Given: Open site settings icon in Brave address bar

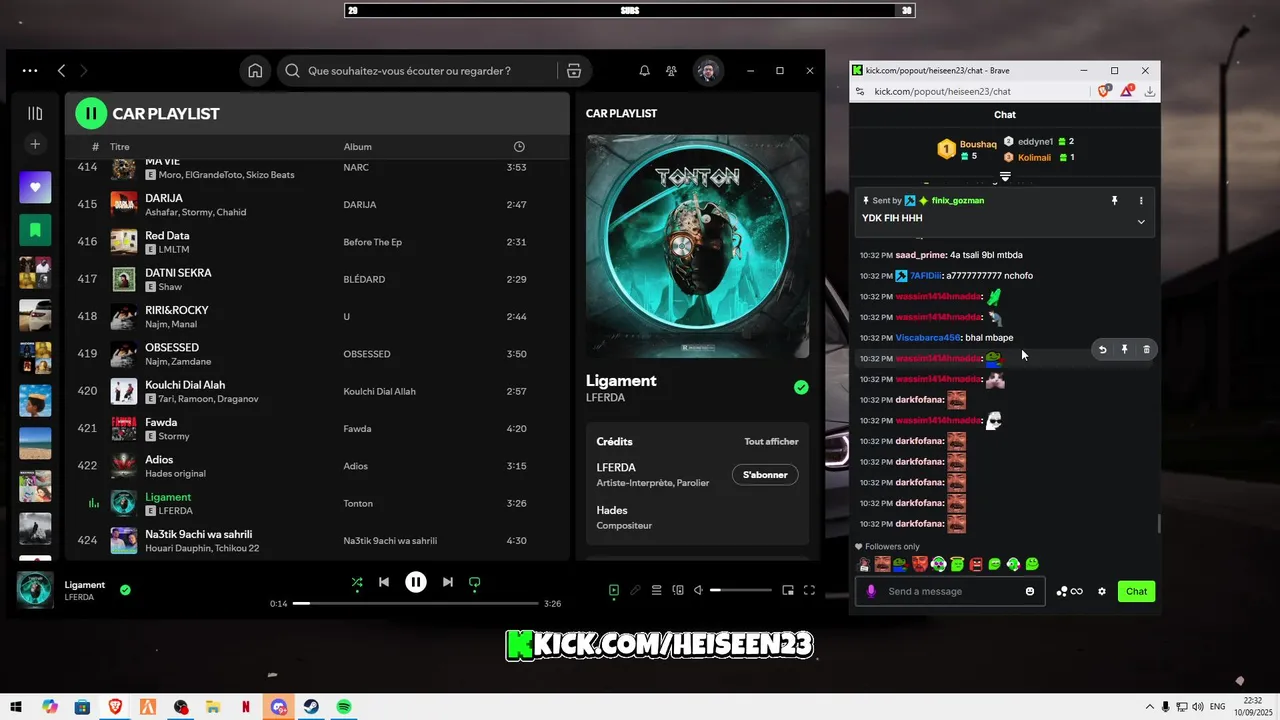Looking at the screenshot, I should tap(860, 91).
